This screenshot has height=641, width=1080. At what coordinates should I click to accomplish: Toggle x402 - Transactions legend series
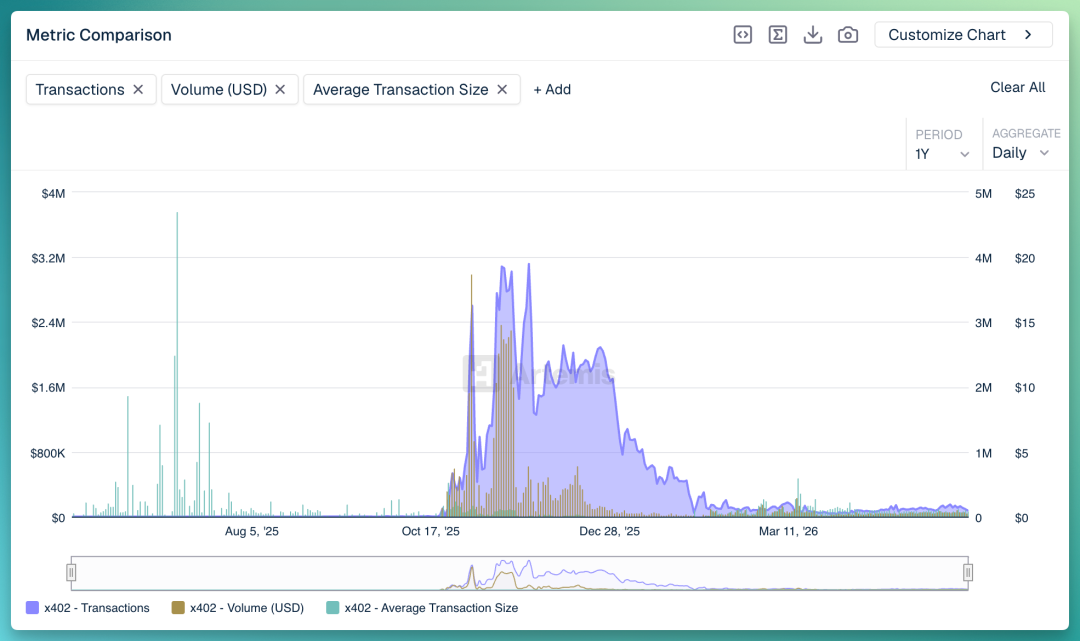(87, 608)
